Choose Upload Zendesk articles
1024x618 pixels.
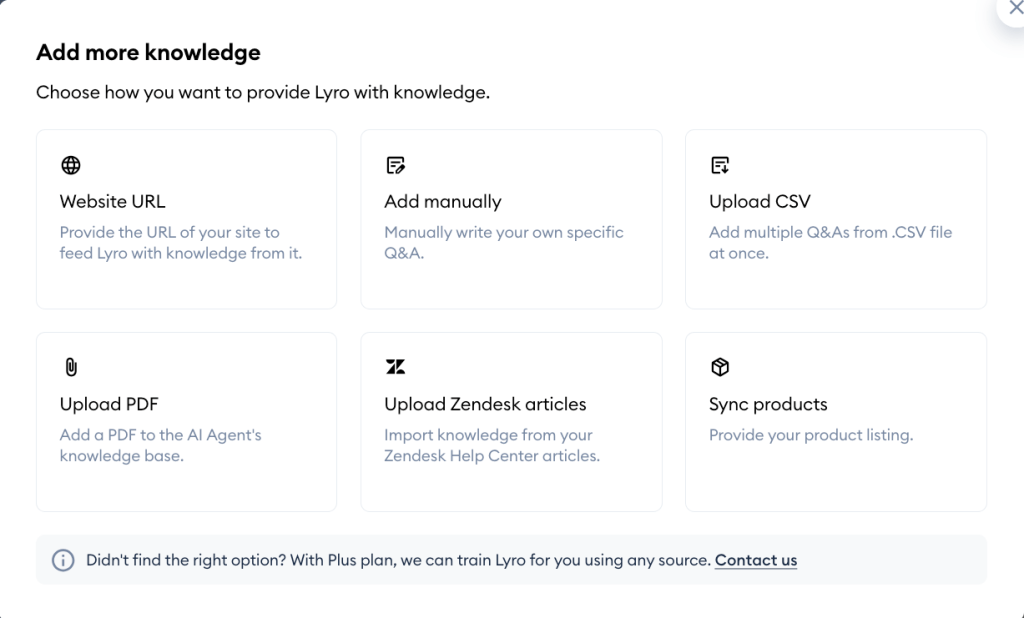pos(511,420)
